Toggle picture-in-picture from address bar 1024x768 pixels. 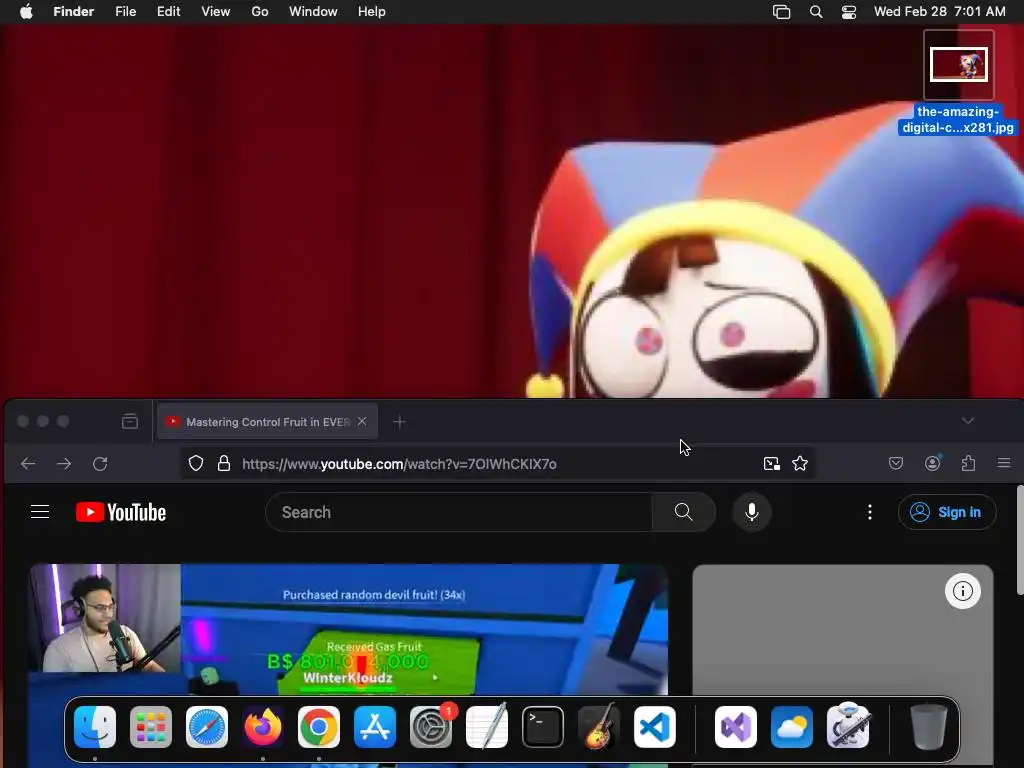pos(772,464)
